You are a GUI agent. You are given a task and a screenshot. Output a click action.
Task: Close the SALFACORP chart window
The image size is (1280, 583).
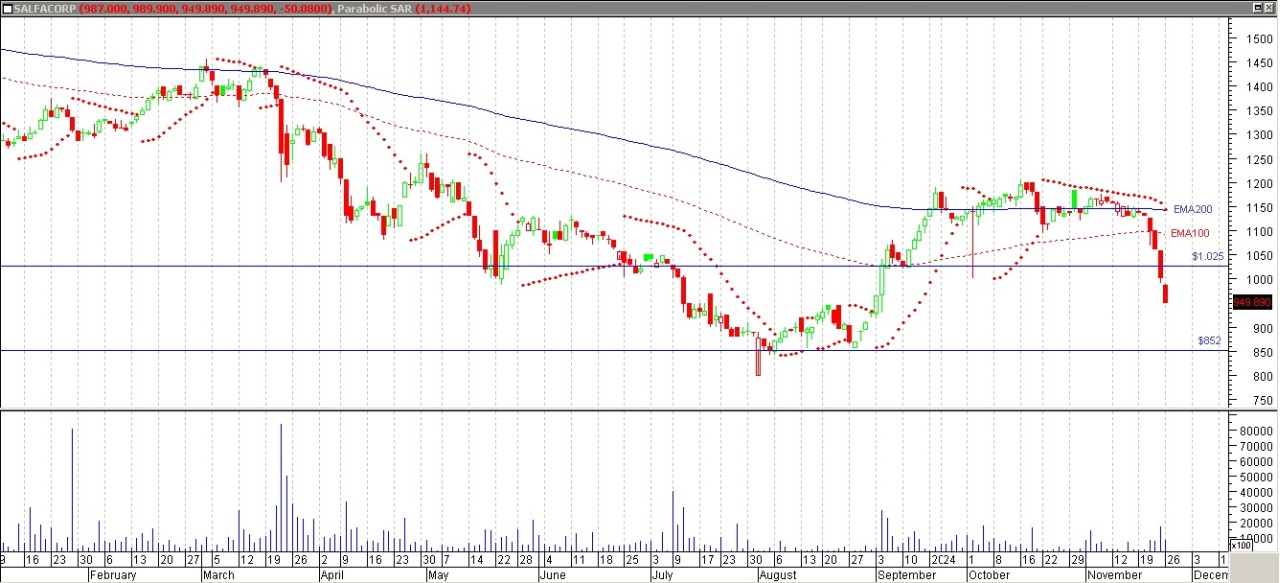pos(1270,8)
